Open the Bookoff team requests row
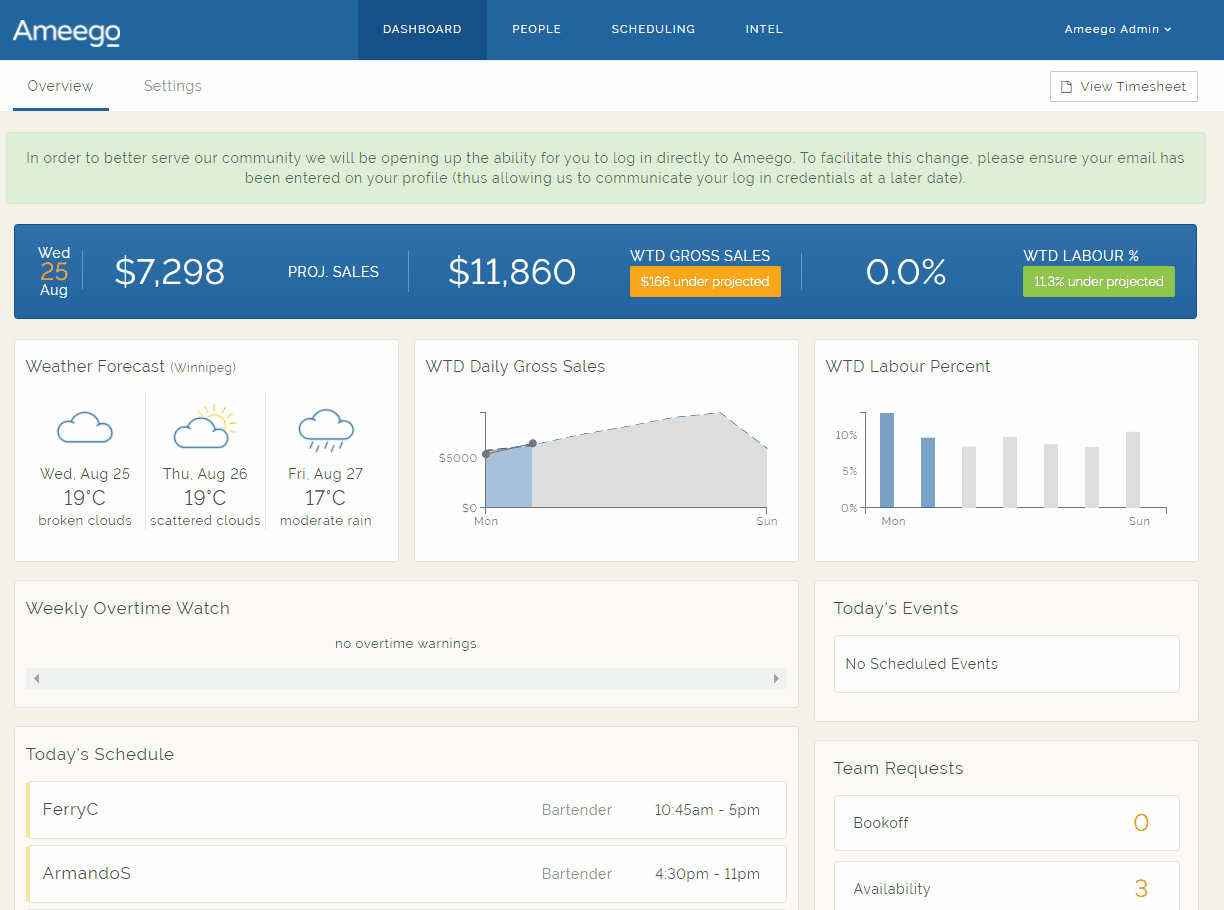Image resolution: width=1224 pixels, height=910 pixels. pos(1006,823)
